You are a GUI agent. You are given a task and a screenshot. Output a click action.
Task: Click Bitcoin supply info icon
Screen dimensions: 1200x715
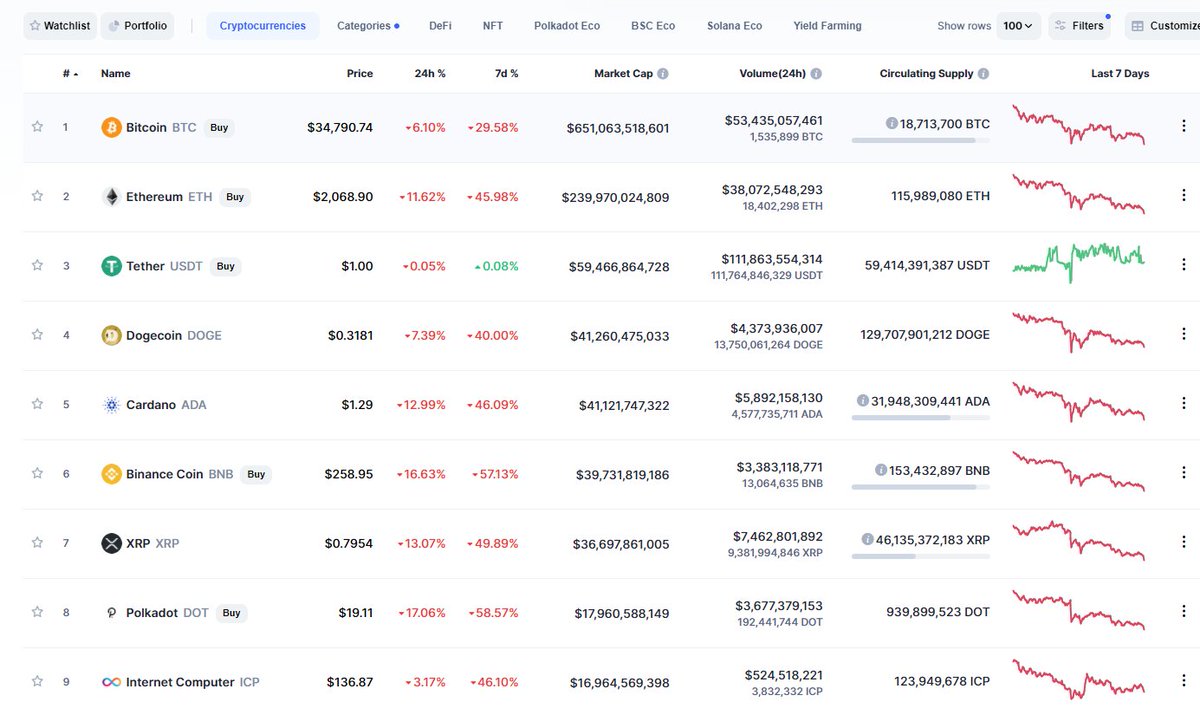coord(891,124)
